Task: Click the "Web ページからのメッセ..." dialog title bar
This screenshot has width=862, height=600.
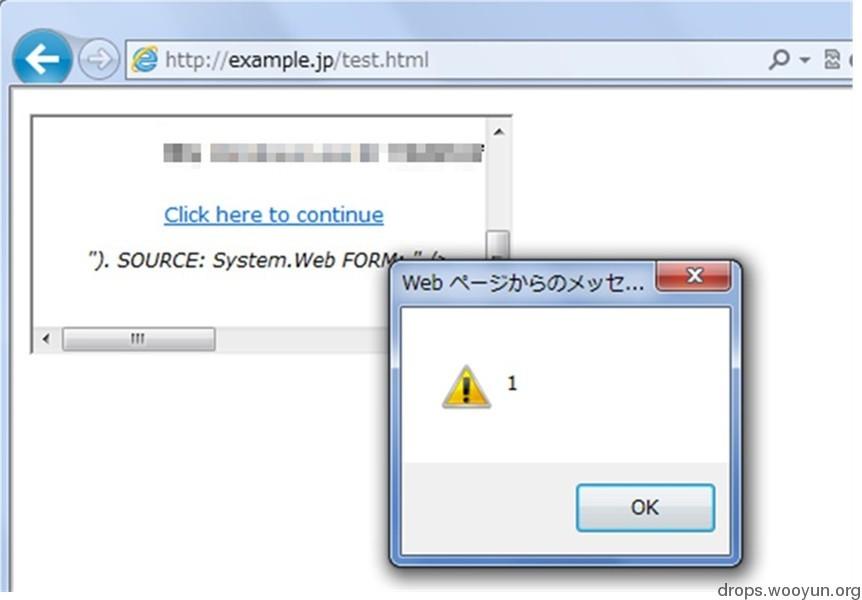Action: (523, 283)
